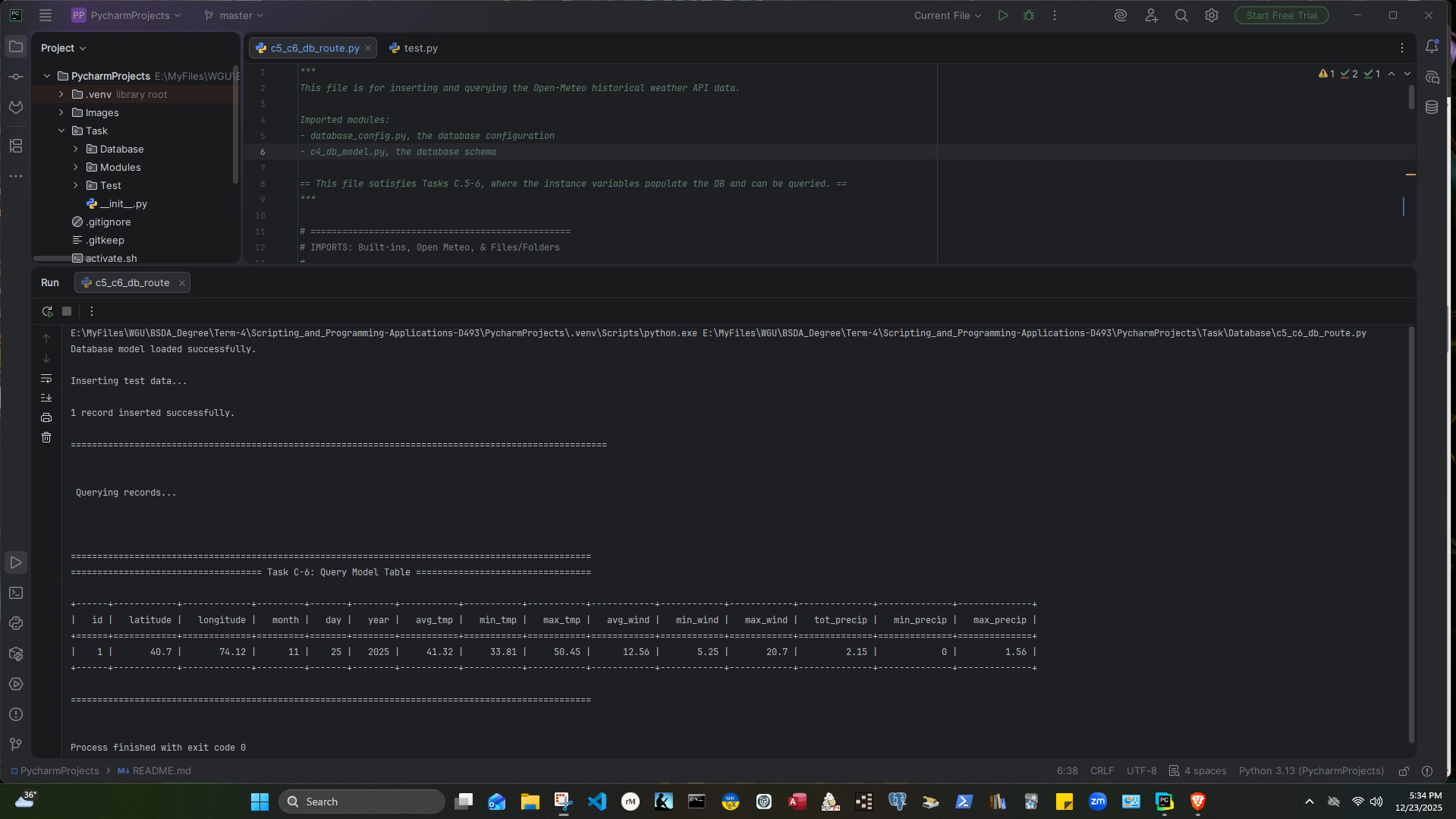Expand the Database folder
This screenshot has width=1456, height=819.
tap(76, 149)
